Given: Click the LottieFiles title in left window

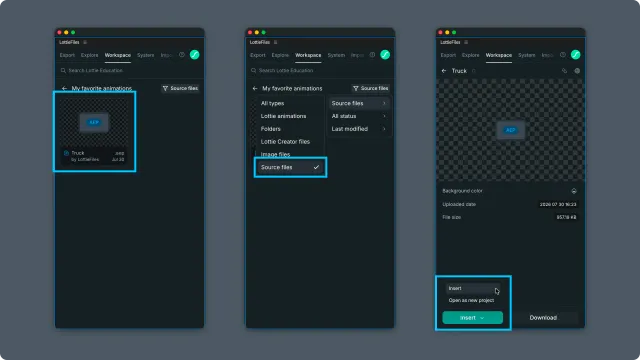Looking at the screenshot, I should (69, 42).
